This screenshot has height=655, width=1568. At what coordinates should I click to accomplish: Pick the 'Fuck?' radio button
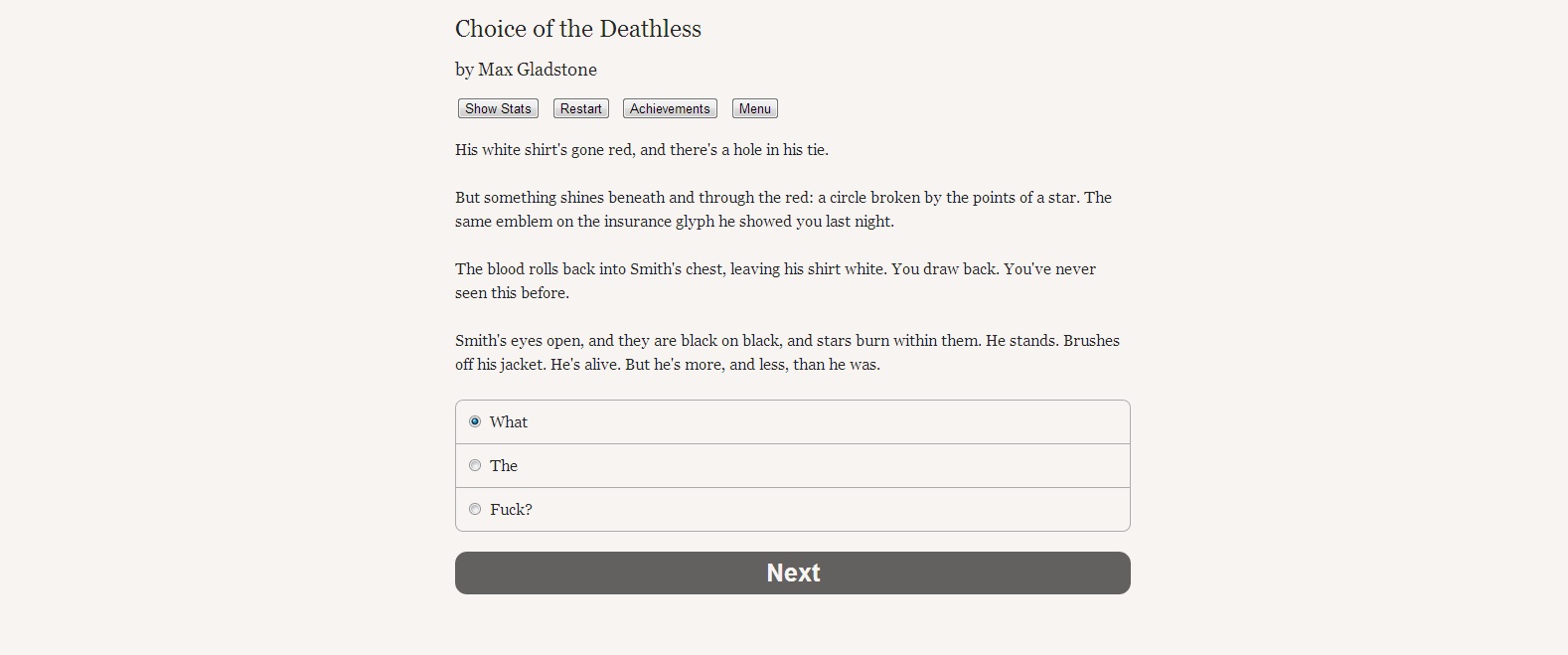click(x=475, y=509)
